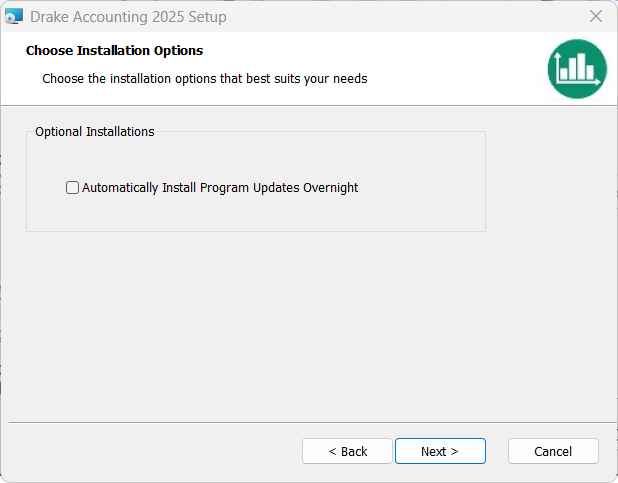Cancel the Drake Accounting setup
Viewport: 618px width, 483px height.
click(x=553, y=451)
